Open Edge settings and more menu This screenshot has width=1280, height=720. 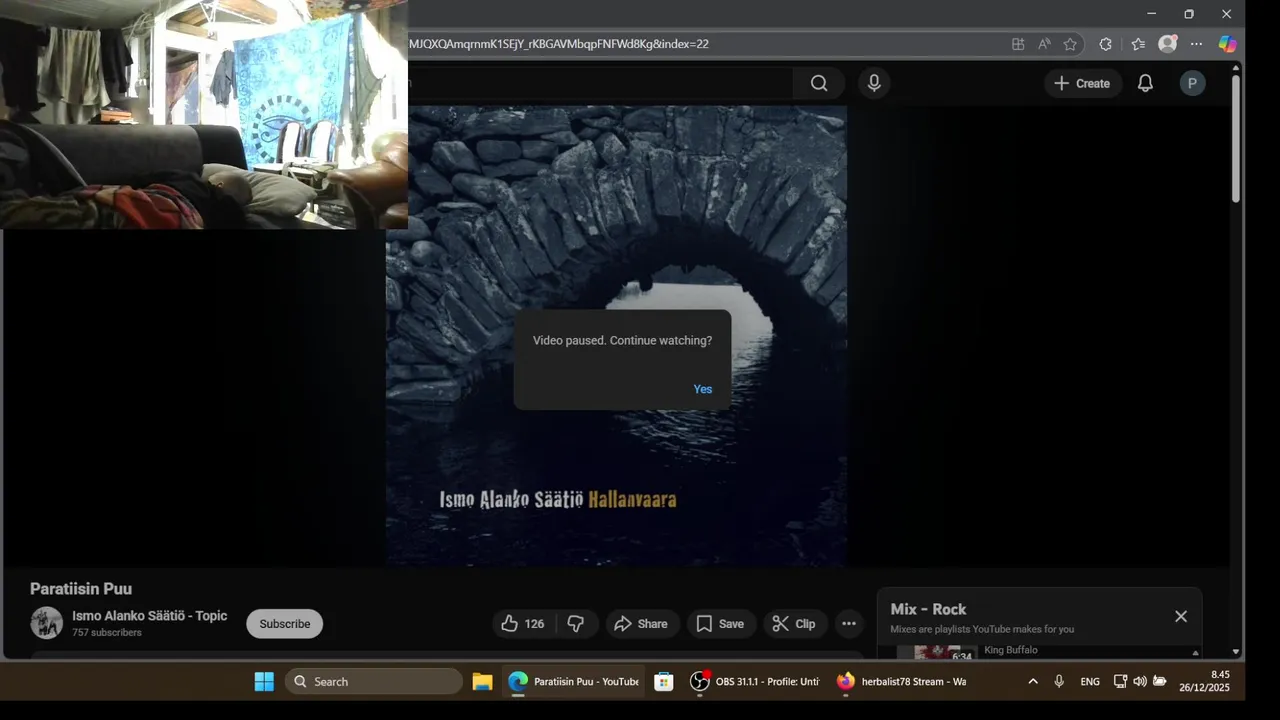(1196, 44)
